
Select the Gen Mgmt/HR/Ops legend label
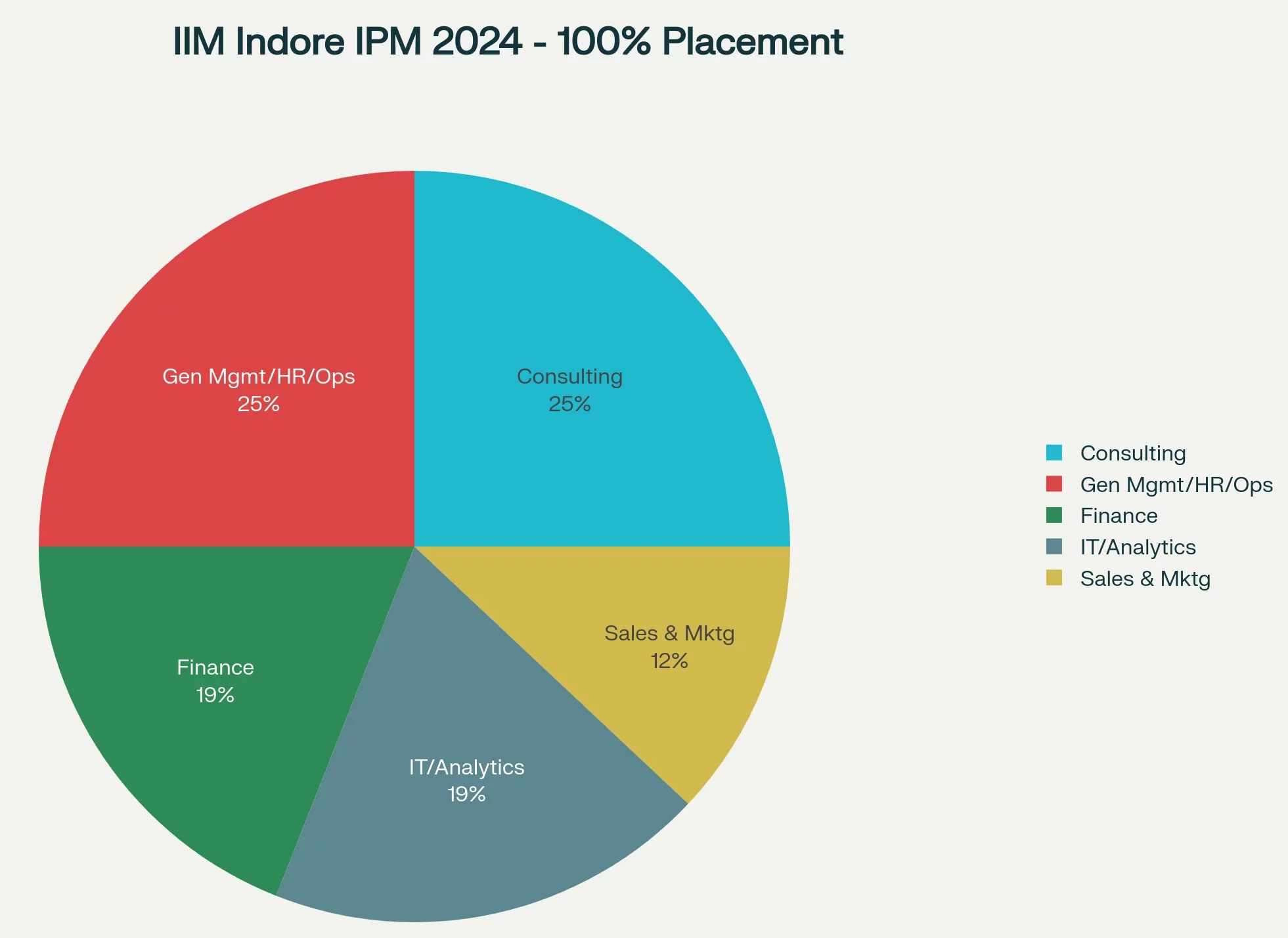pyautogui.click(x=1176, y=485)
